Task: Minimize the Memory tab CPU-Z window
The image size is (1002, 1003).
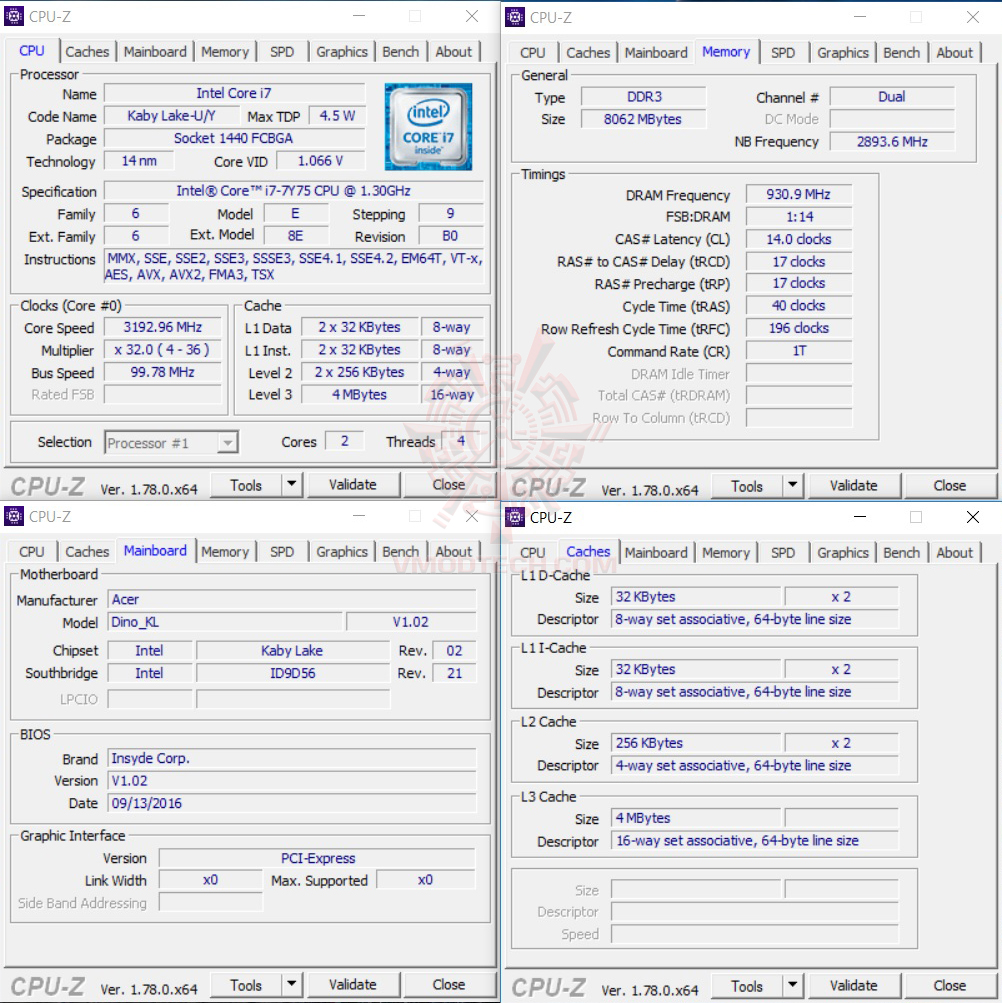Action: (860, 17)
